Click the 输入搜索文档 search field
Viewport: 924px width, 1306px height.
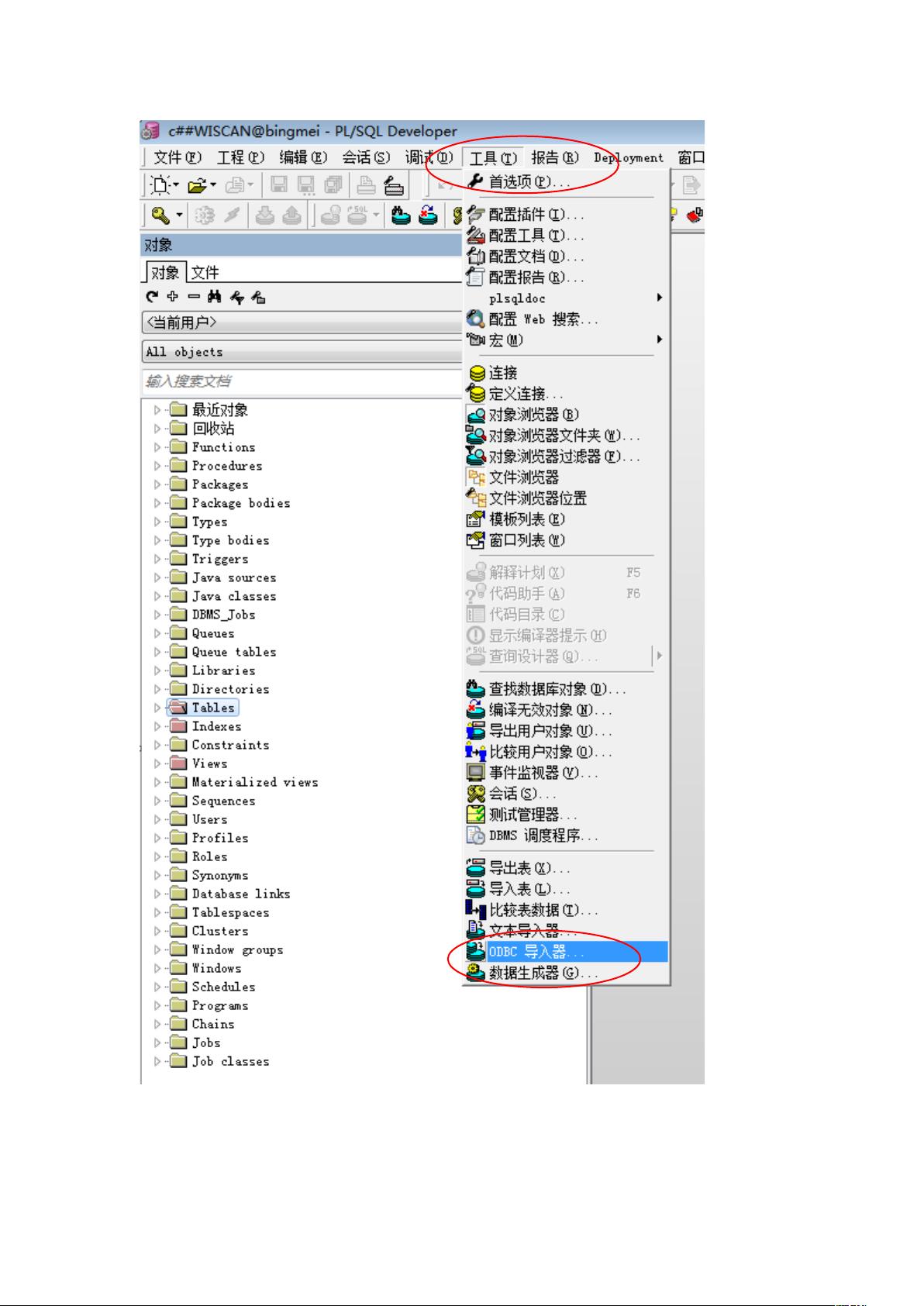click(302, 381)
